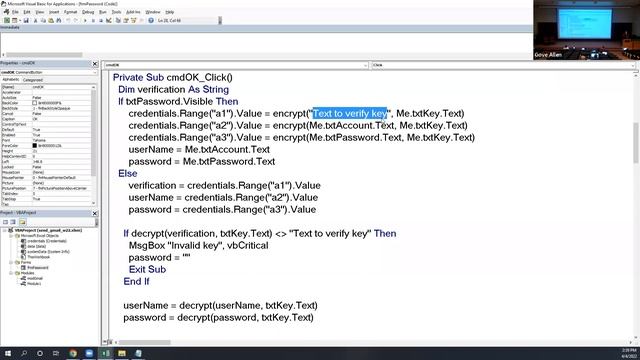This screenshot has width=640, height=360.
Task: Open Object Browser from toolbar icon
Action: tap(133, 20)
